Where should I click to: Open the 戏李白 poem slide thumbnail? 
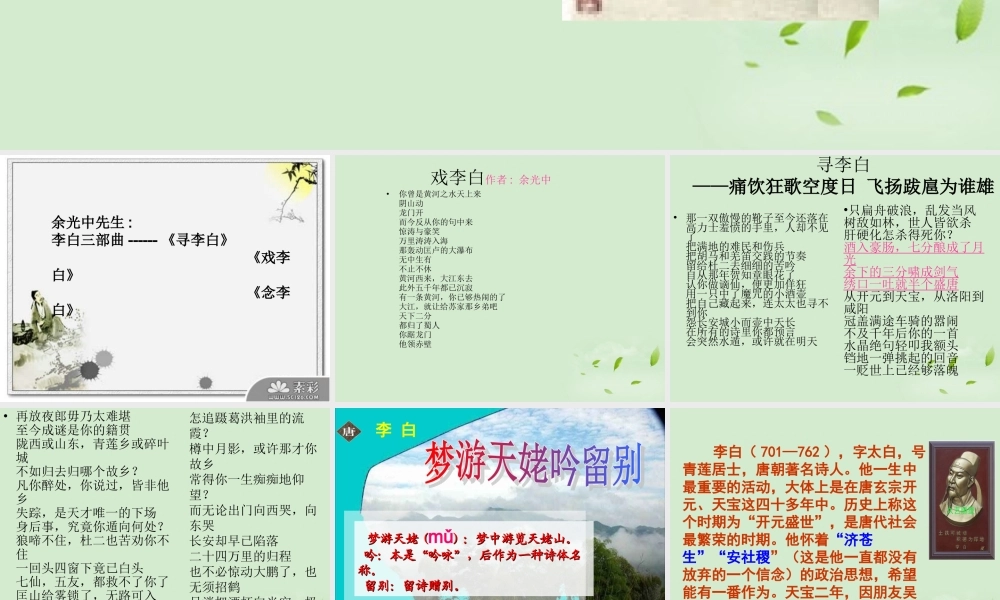tap(500, 278)
